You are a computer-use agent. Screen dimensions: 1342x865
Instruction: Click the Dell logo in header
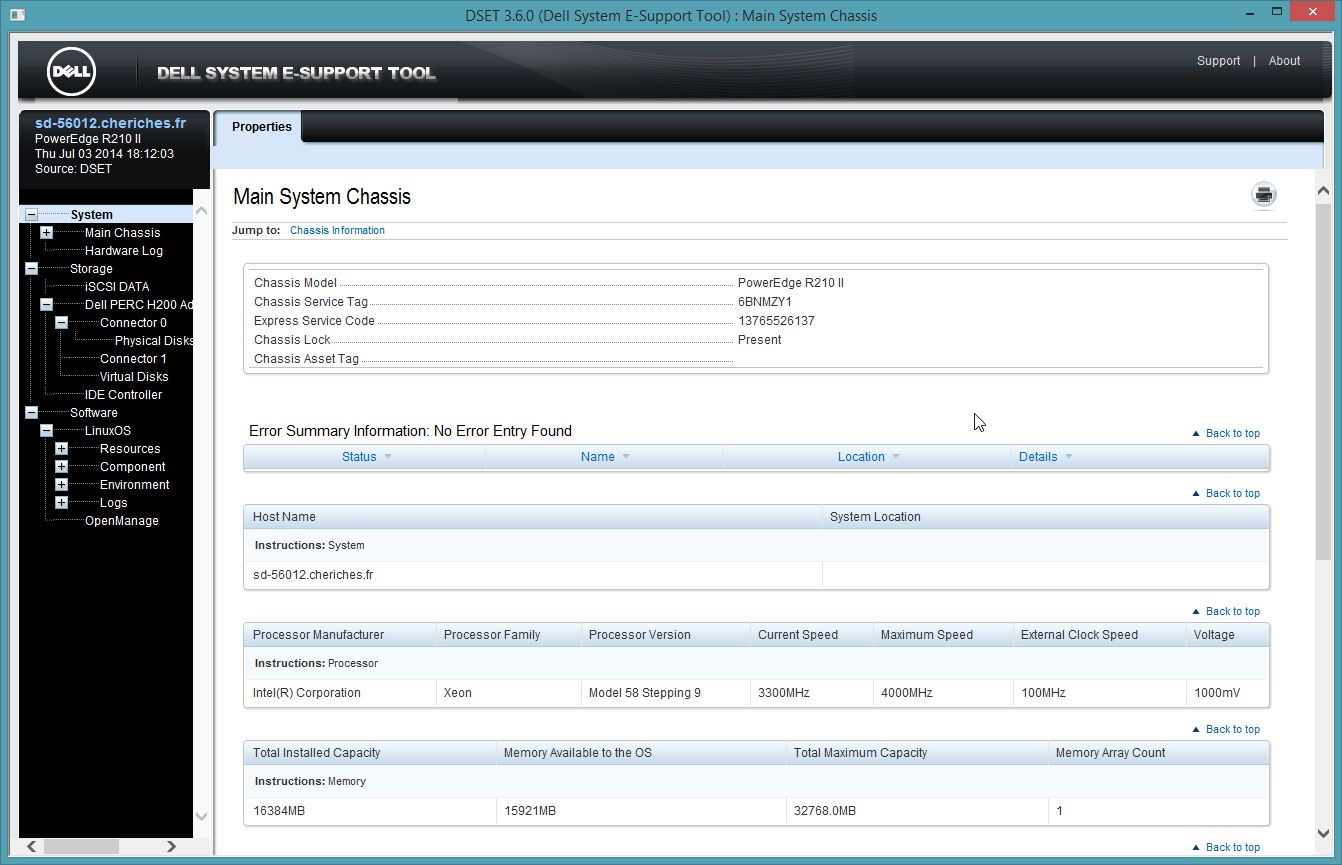71,72
